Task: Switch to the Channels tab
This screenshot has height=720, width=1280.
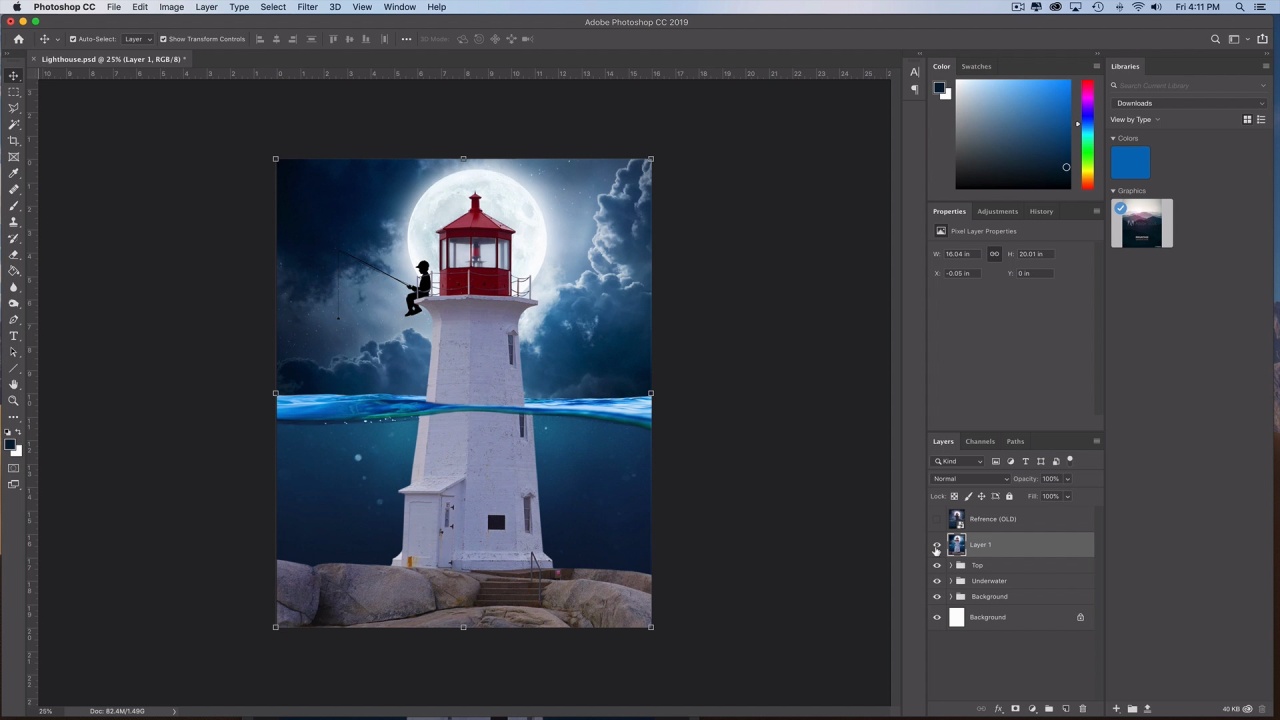Action: [x=979, y=441]
